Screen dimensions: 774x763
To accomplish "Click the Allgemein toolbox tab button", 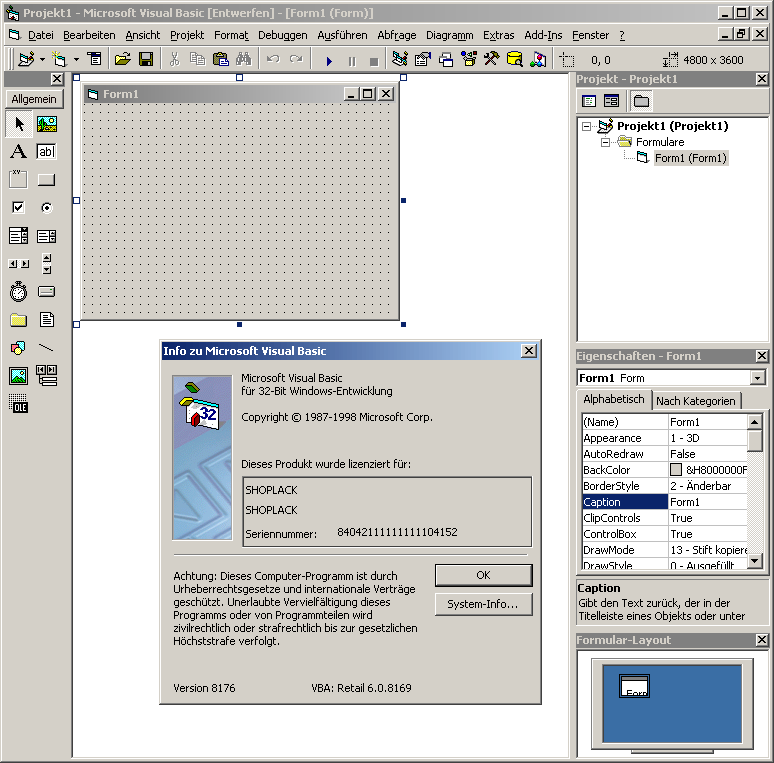I will [x=34, y=99].
